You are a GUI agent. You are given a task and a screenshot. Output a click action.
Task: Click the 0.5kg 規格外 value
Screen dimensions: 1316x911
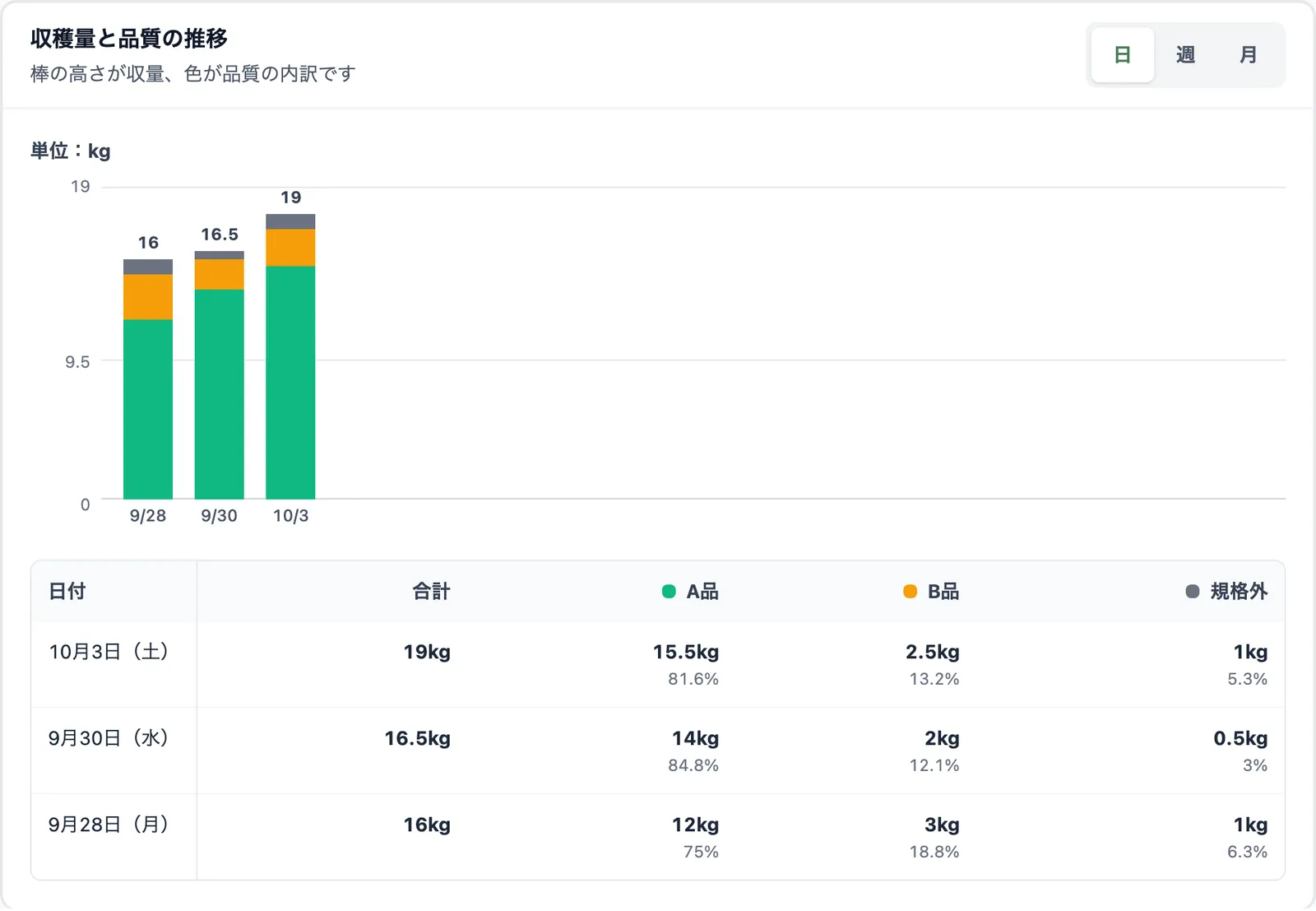point(1241,739)
